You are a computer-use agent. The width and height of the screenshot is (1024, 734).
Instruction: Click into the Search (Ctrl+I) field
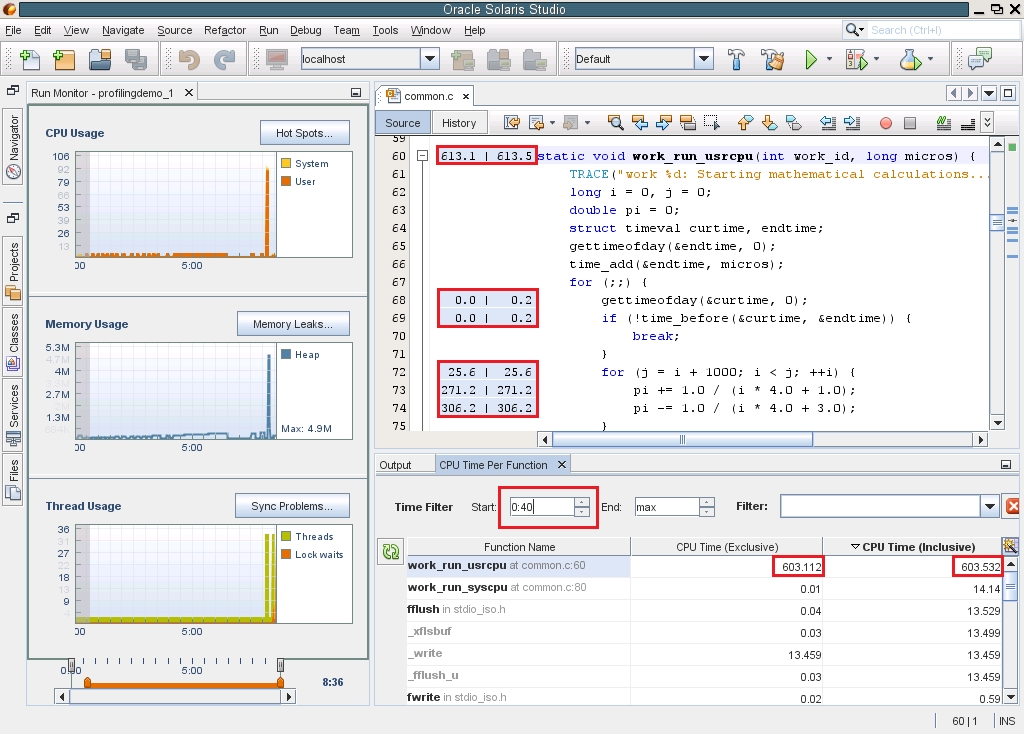[x=944, y=30]
